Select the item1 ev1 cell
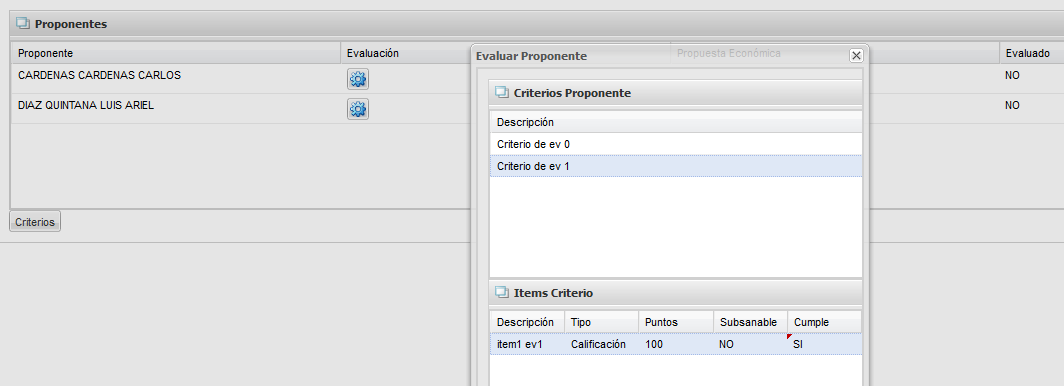This screenshot has width=1064, height=386. pos(527,344)
